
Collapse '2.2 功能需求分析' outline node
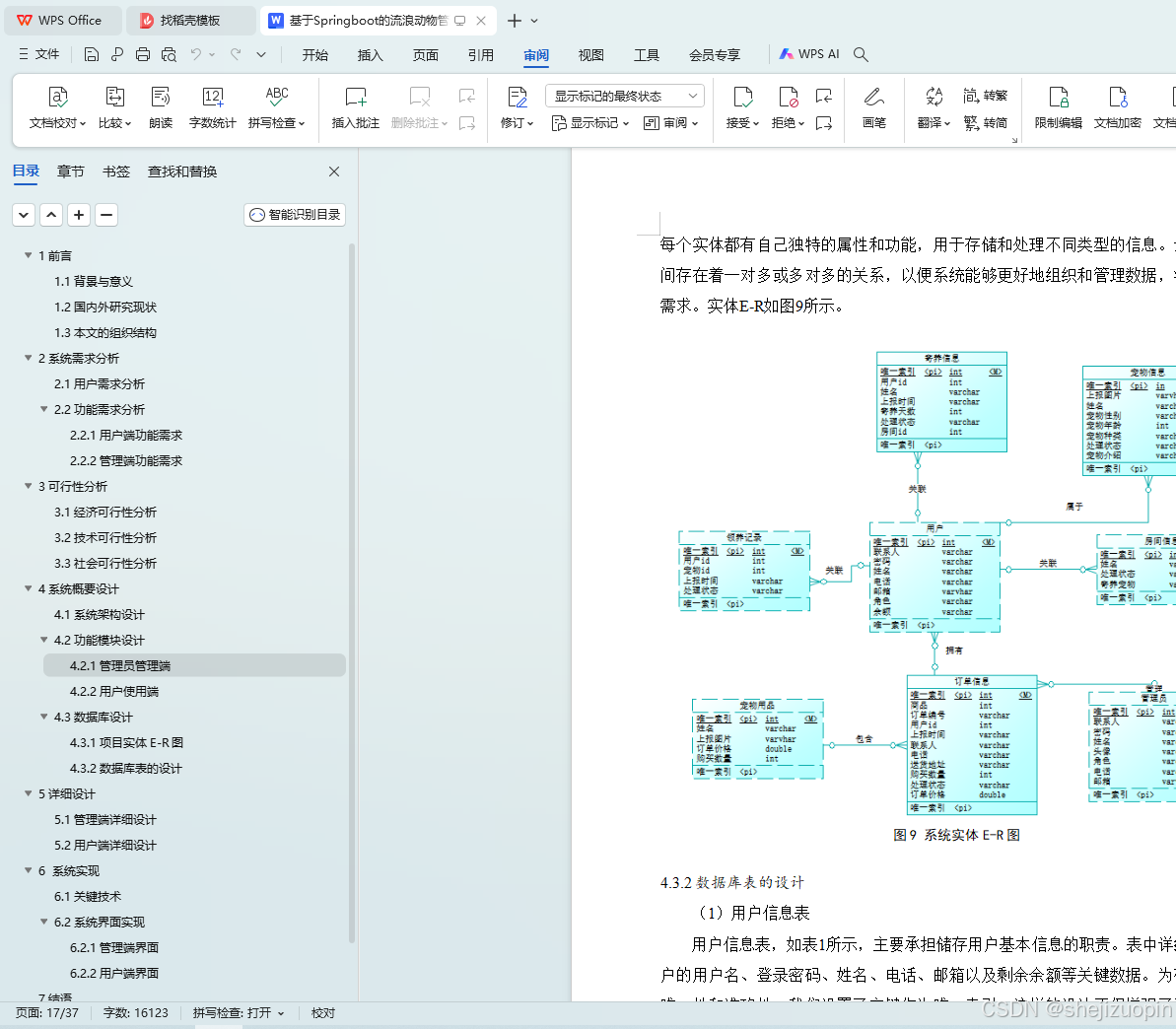[43, 409]
